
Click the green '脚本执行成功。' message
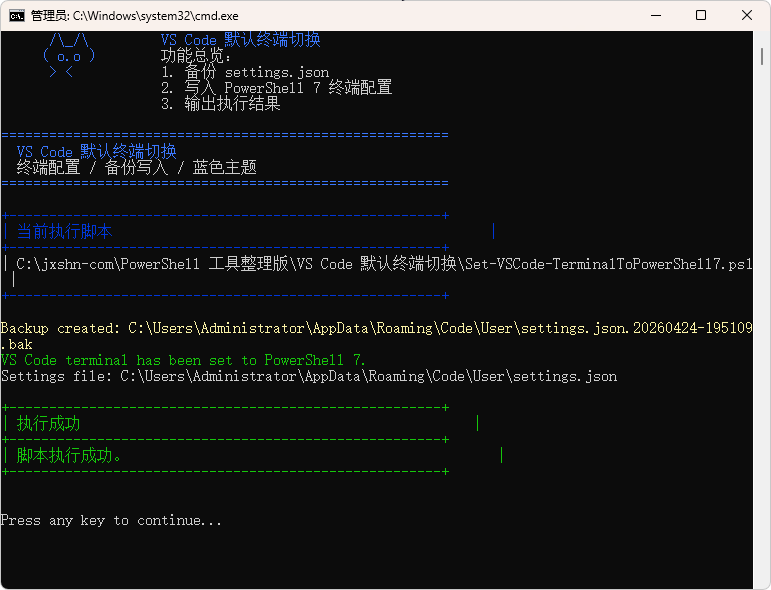coord(68,456)
